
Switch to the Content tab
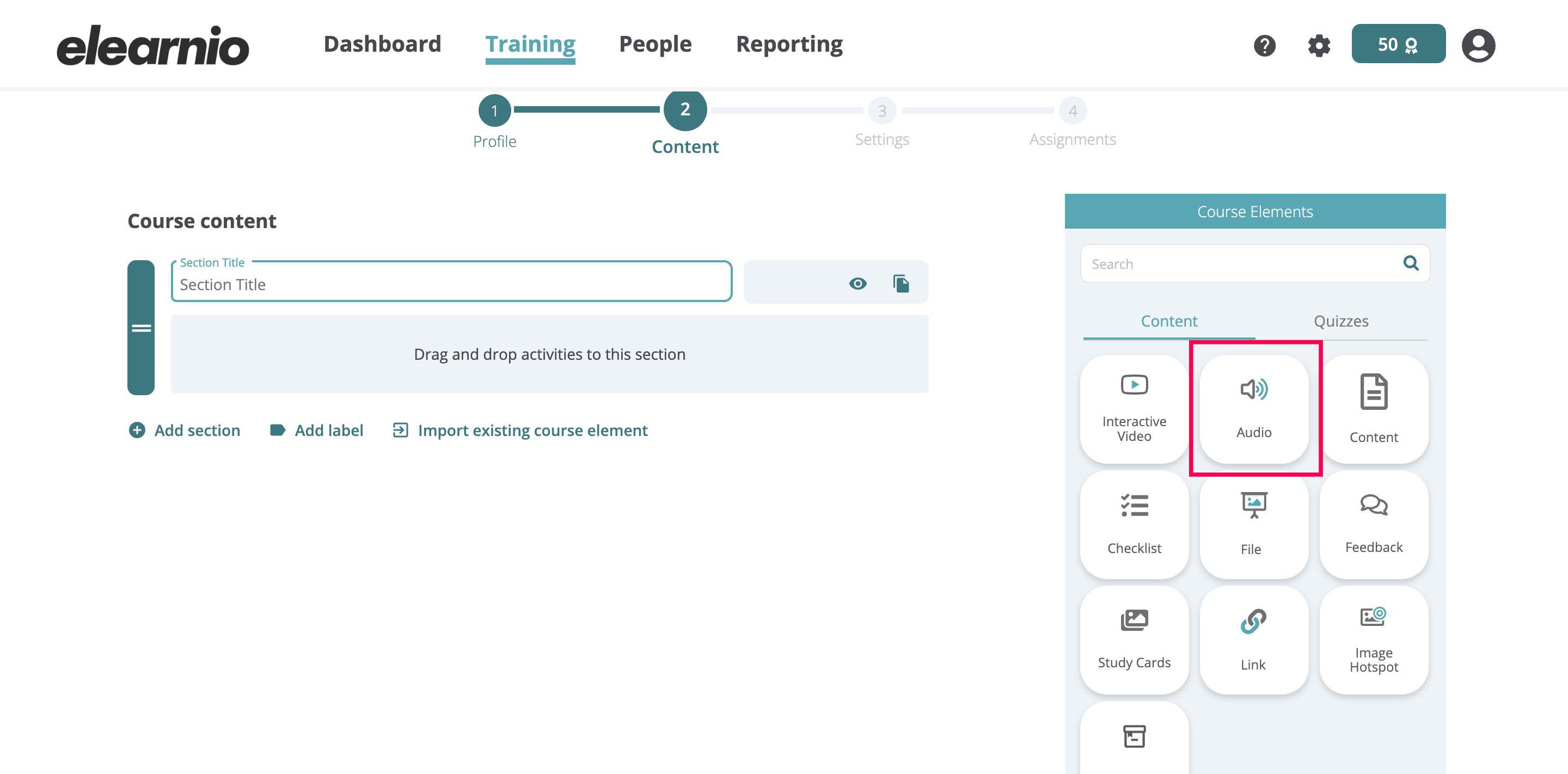point(1169,321)
